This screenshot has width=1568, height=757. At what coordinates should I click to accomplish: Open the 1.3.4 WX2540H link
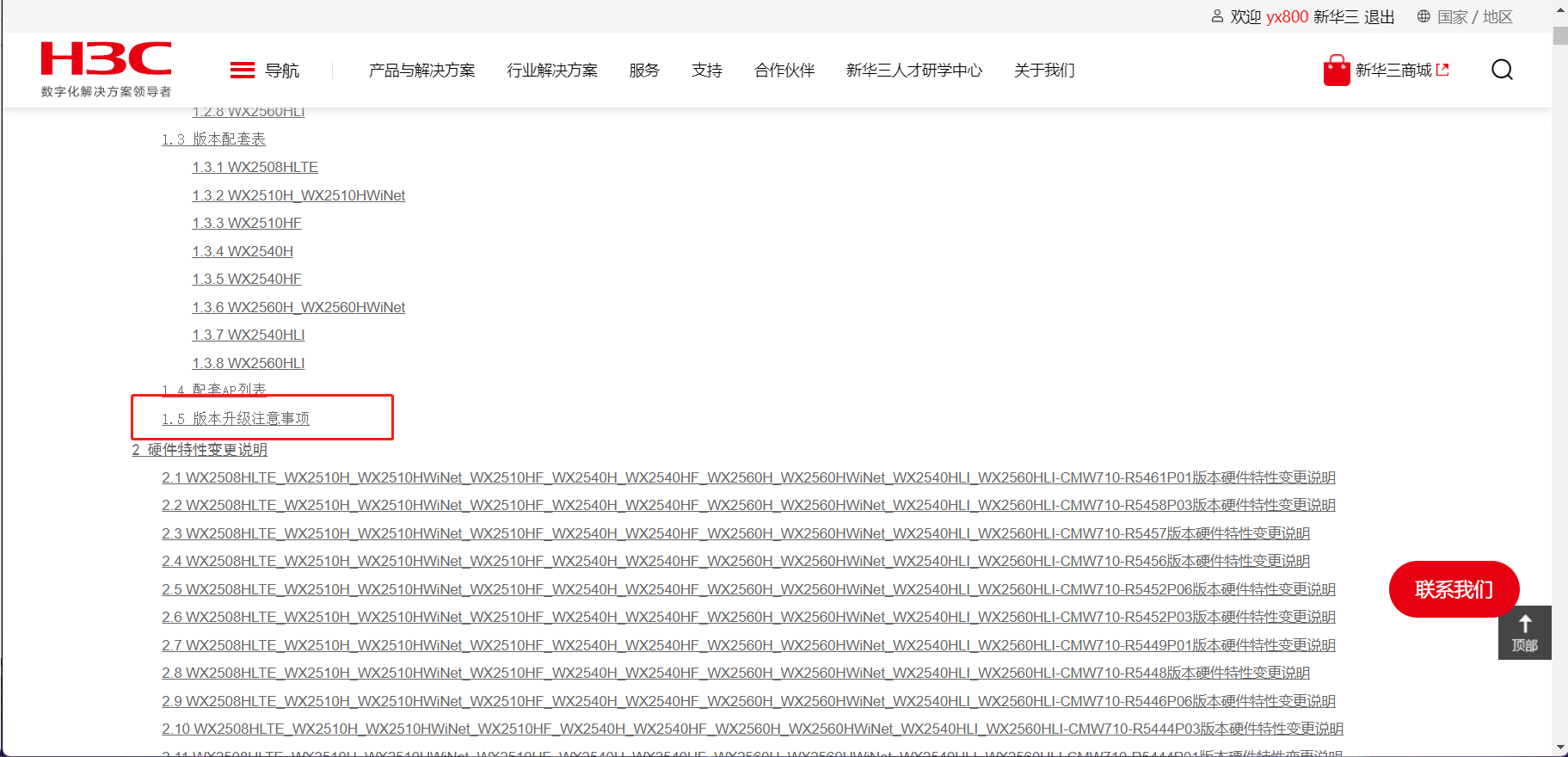click(243, 251)
